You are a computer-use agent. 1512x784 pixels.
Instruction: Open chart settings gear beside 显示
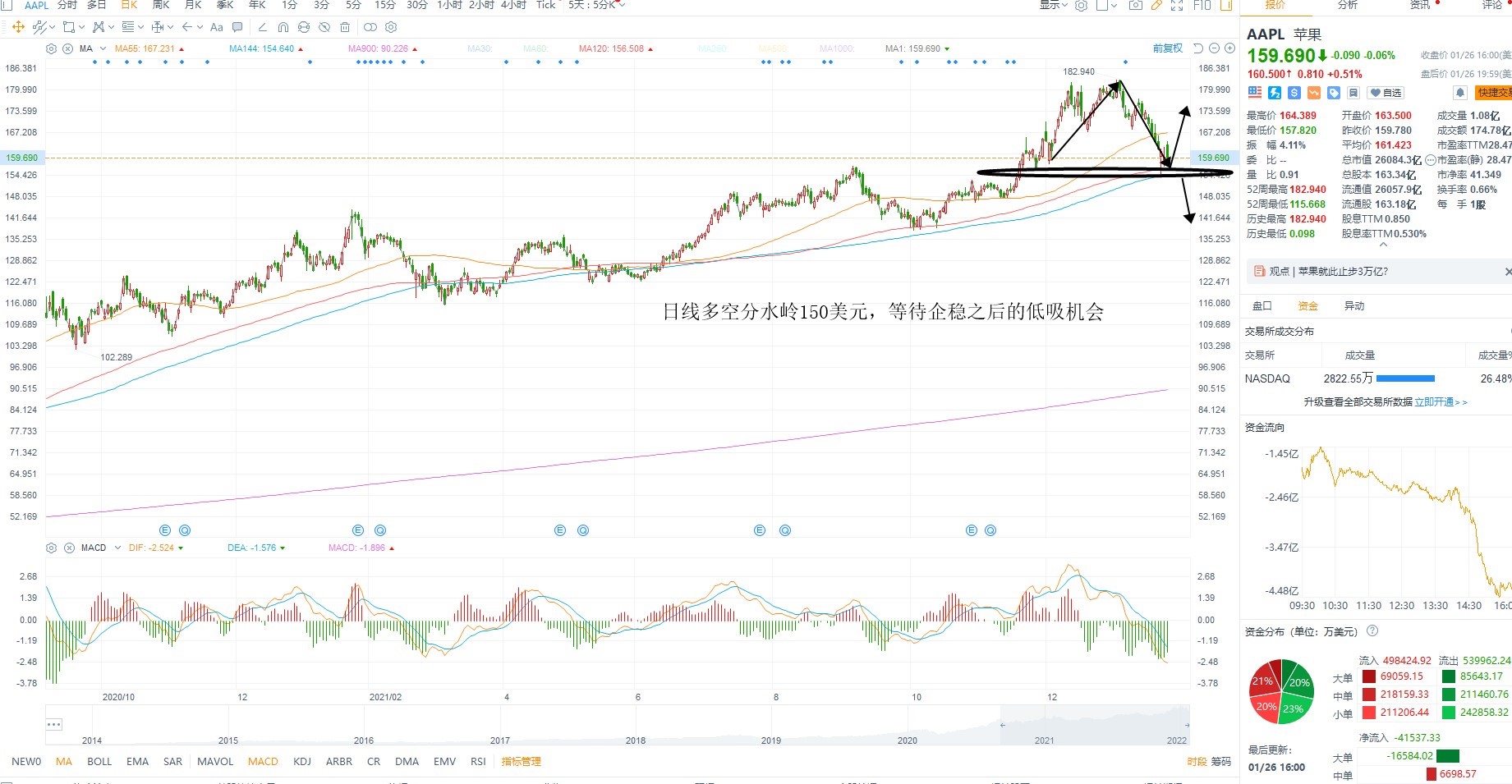(1082, 5)
